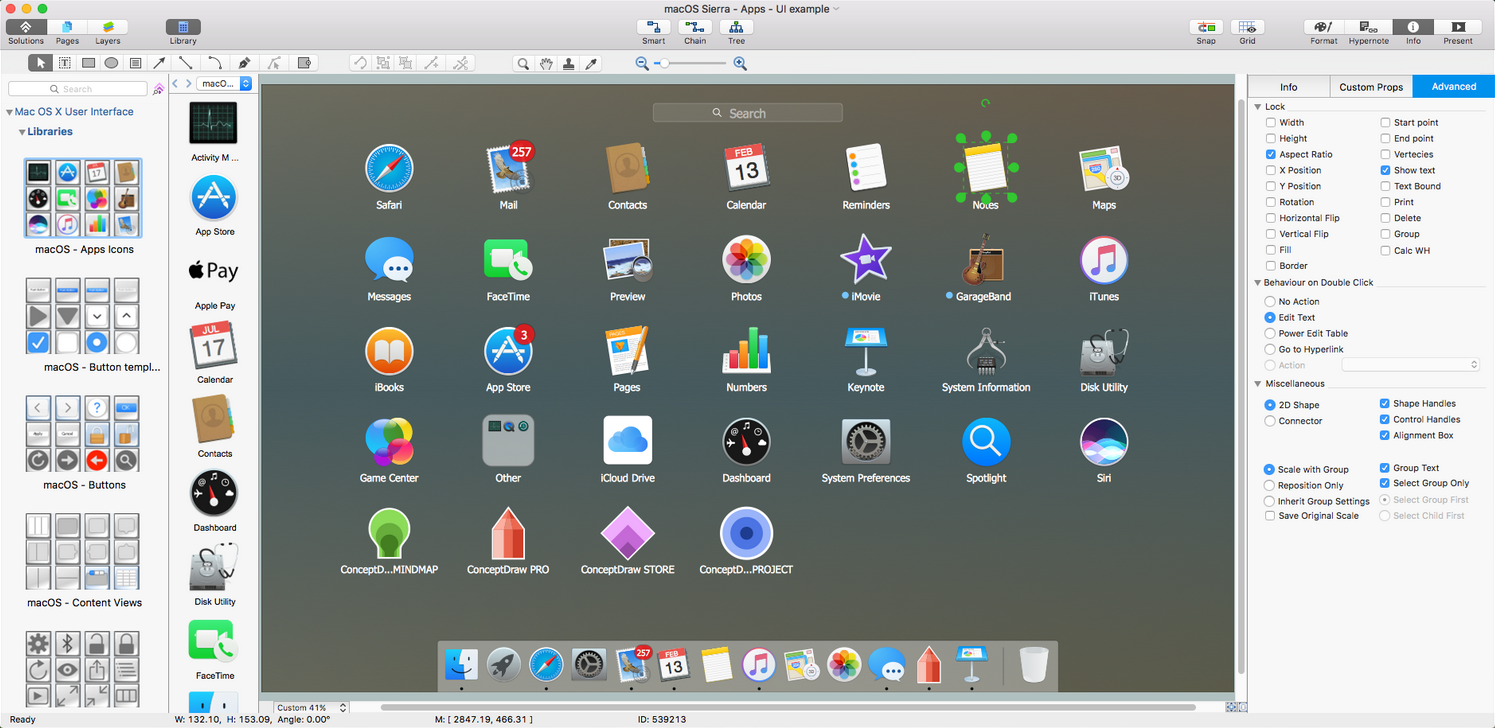Collapse the Lock section
This screenshot has height=728, width=1495.
click(x=1258, y=106)
